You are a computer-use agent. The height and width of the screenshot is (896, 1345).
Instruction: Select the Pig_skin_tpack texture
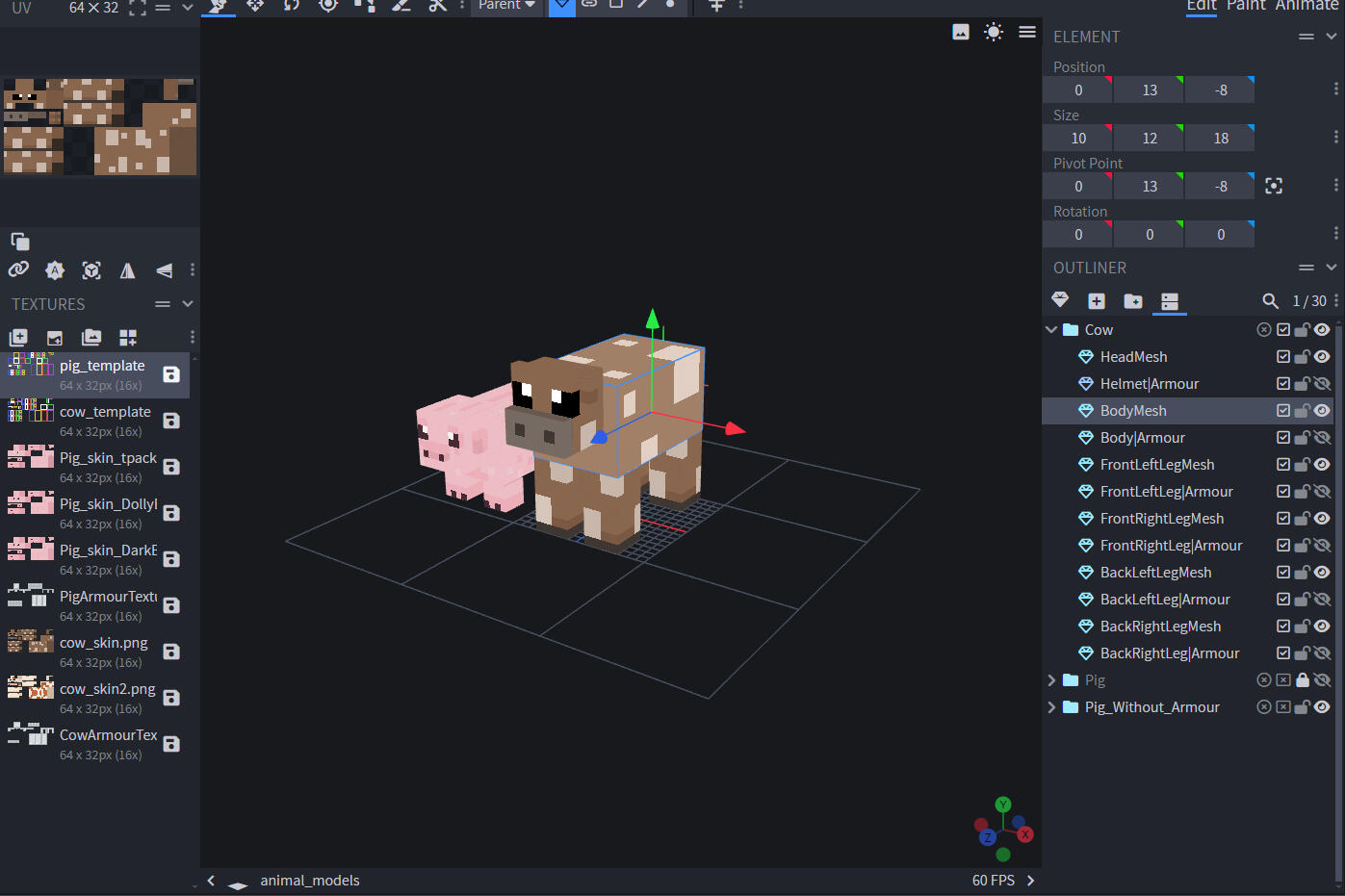pyautogui.click(x=108, y=458)
